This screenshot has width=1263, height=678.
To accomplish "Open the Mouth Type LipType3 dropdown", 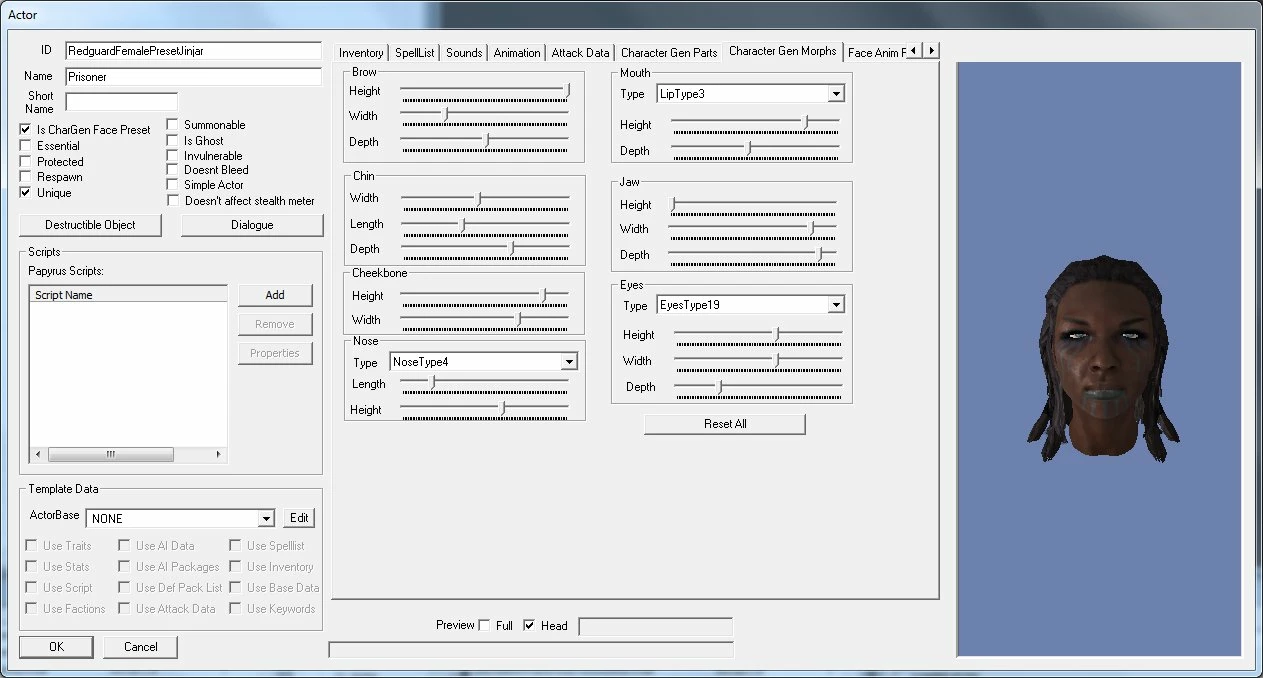I will (836, 93).
